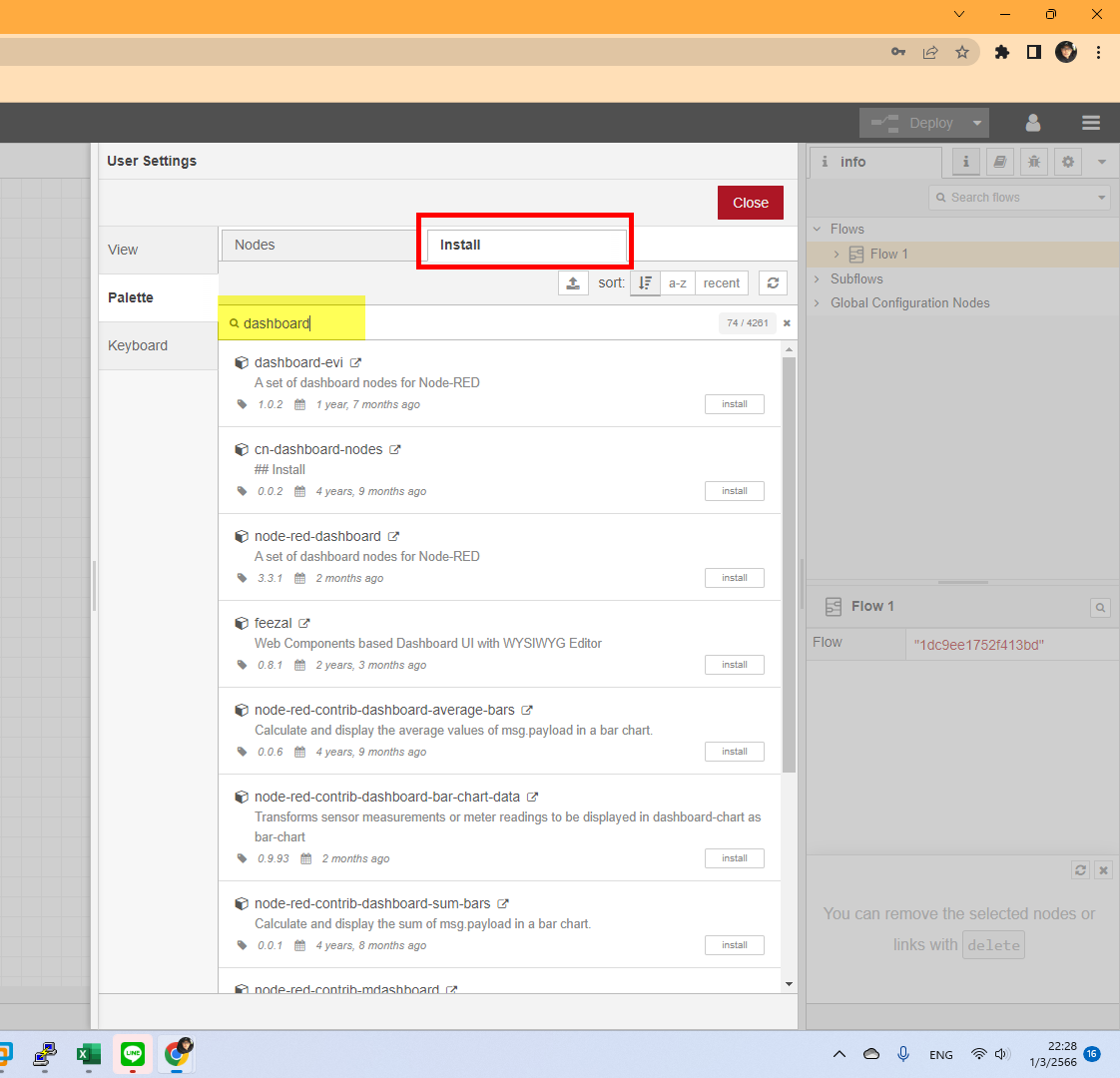Install cn-dashboard-nodes module
This screenshot has height=1078, width=1120.
coord(735,491)
